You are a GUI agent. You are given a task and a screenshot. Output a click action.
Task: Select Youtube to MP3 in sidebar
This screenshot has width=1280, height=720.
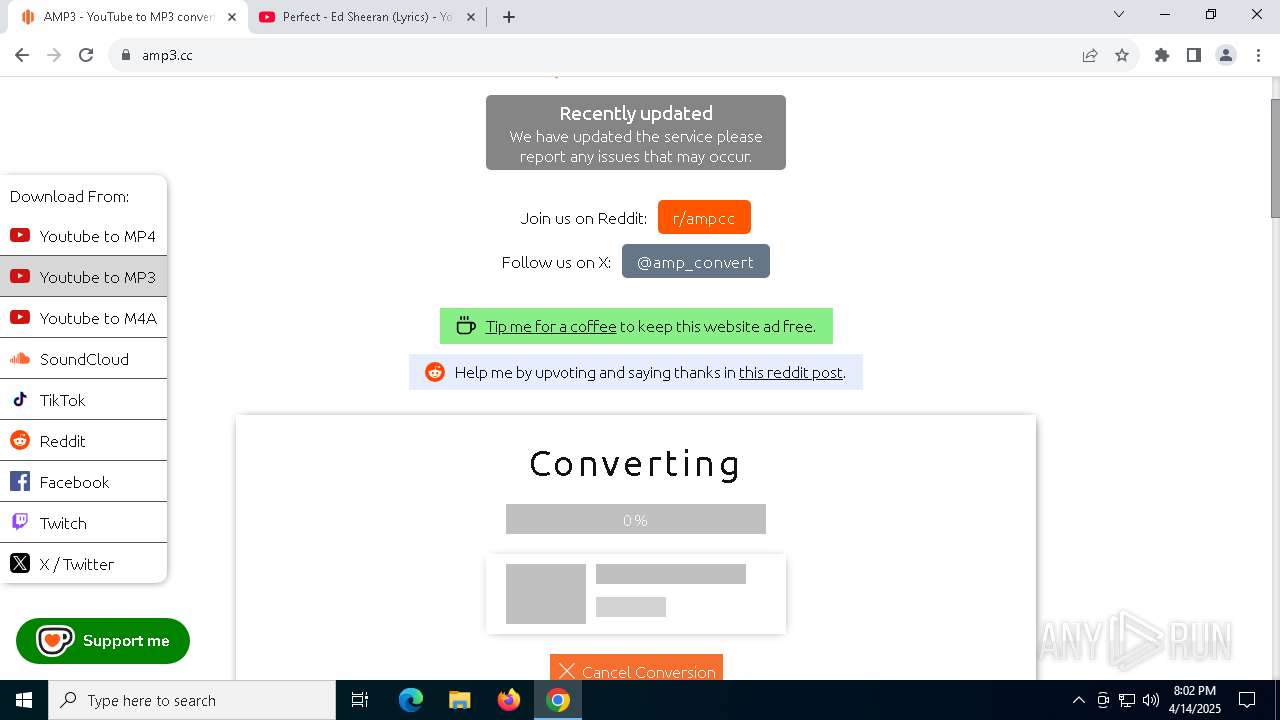[83, 277]
